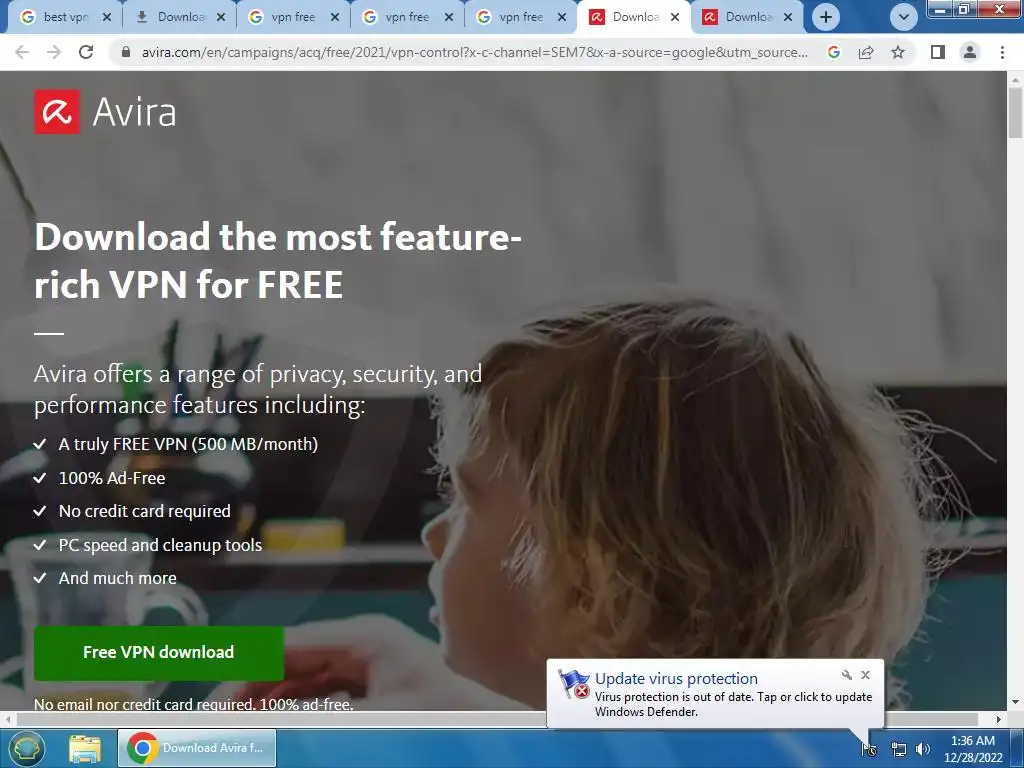The height and width of the screenshot is (768, 1024).
Task: Click Chrome 'Download Avira f...' taskbar button
Action: [x=197, y=748]
